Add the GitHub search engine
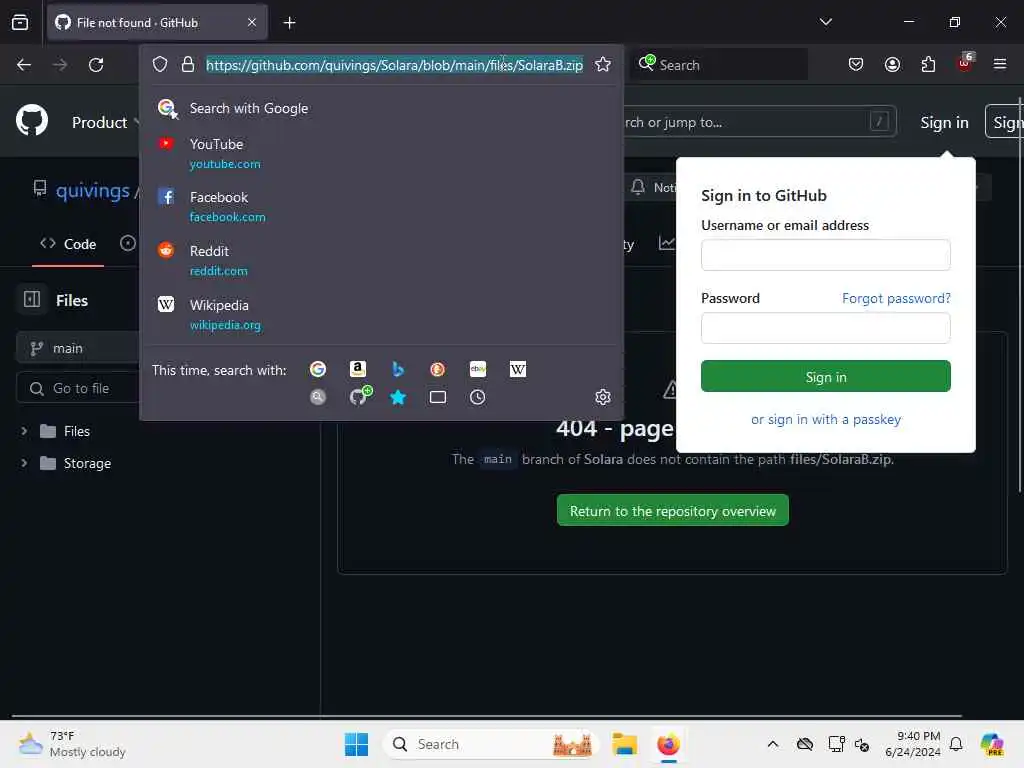1024x768 pixels. click(360, 396)
